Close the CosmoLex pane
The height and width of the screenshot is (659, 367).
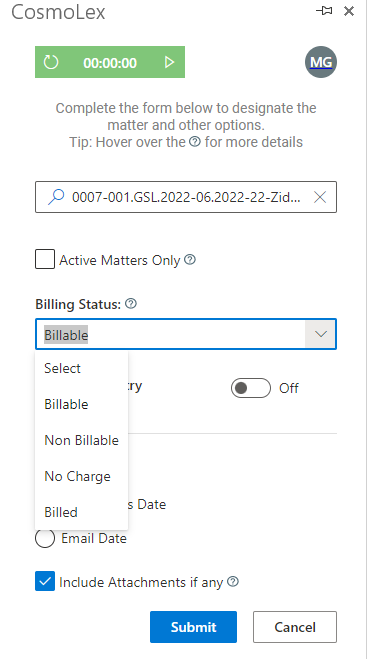point(349,11)
